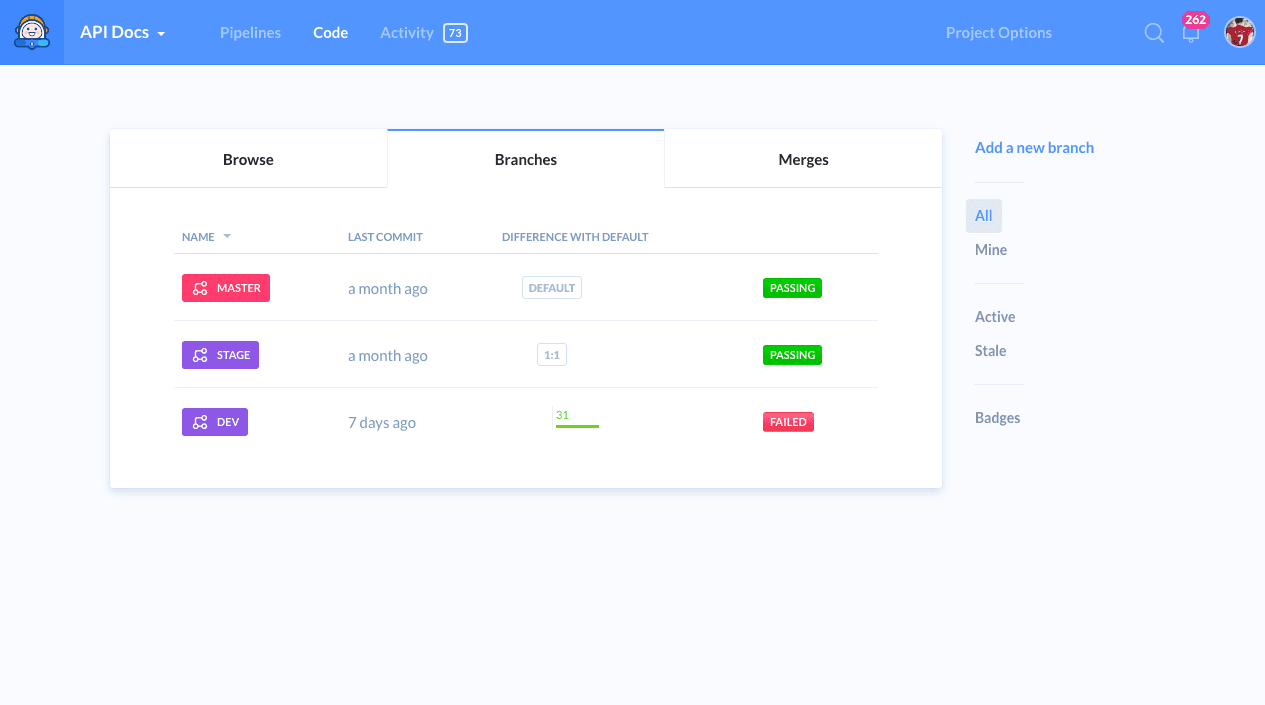Click the DEV branch green difference bar
This screenshot has width=1265, height=705.
click(577, 426)
